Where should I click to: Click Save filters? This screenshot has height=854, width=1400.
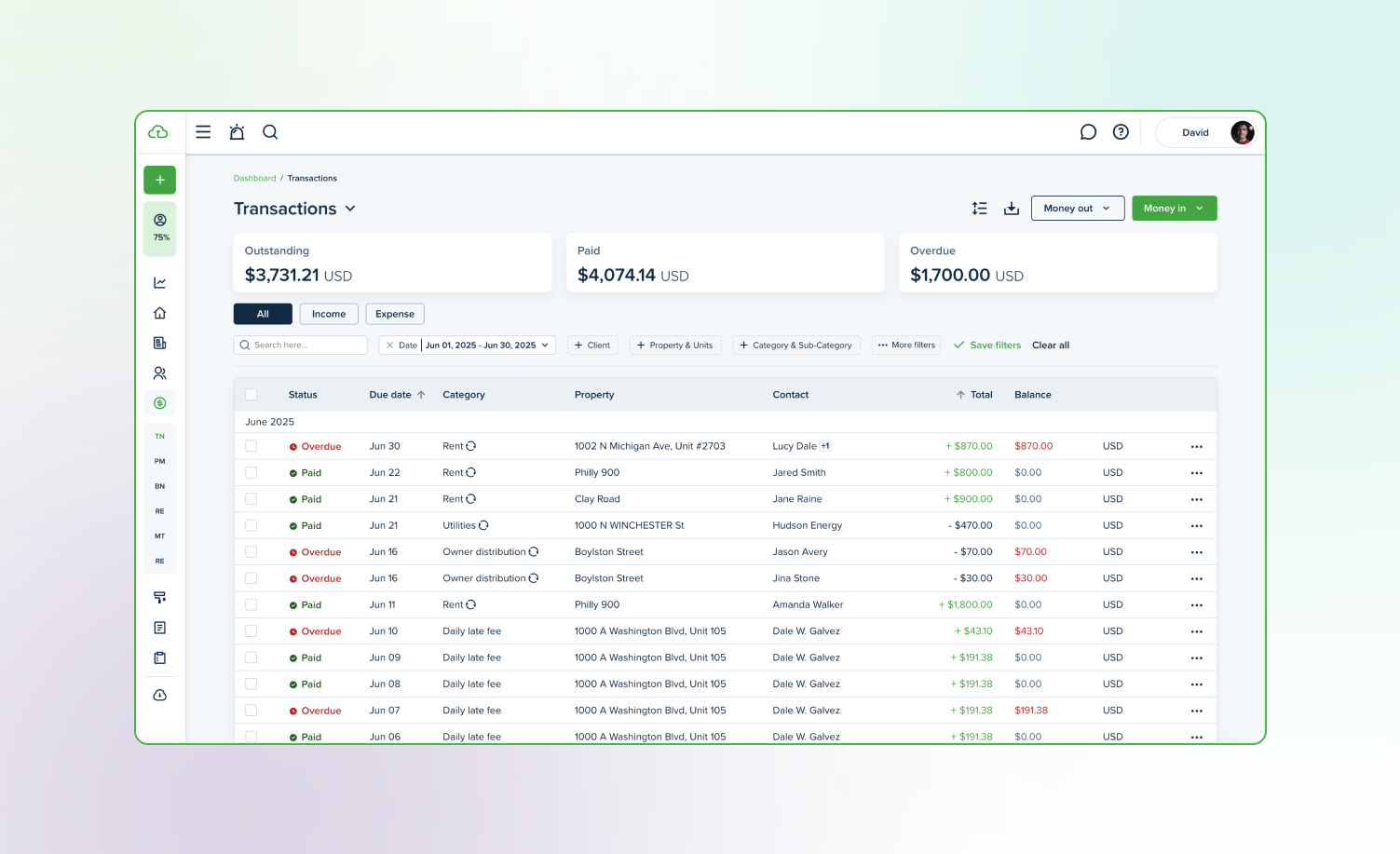coord(987,346)
